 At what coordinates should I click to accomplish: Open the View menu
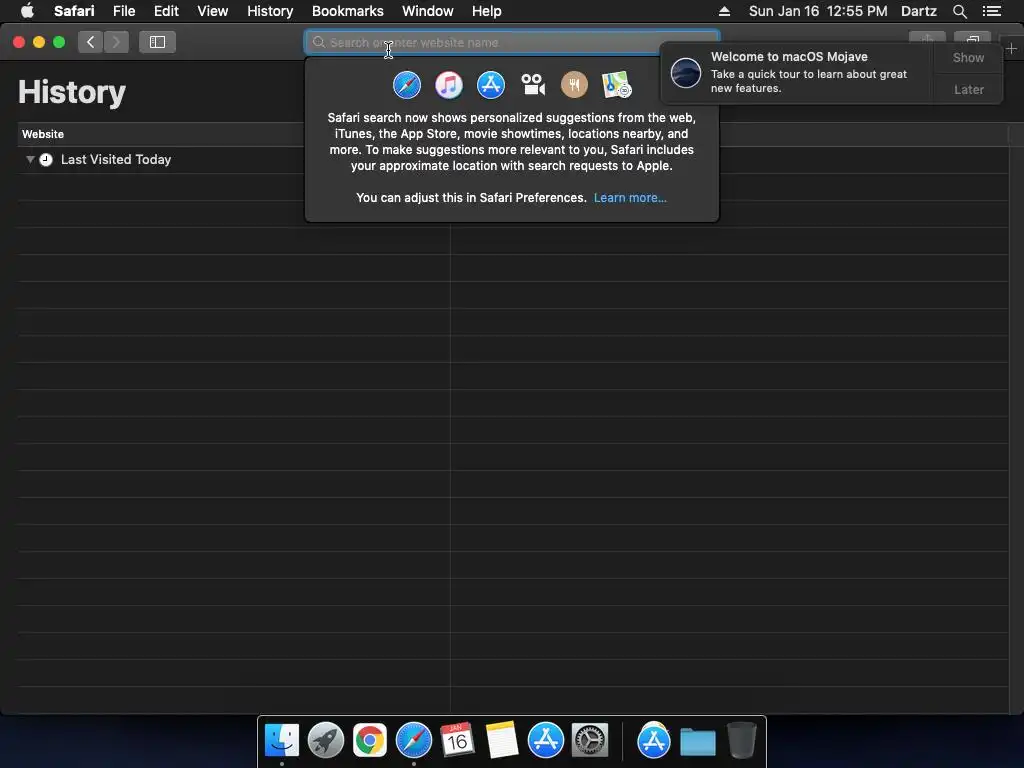pos(213,11)
